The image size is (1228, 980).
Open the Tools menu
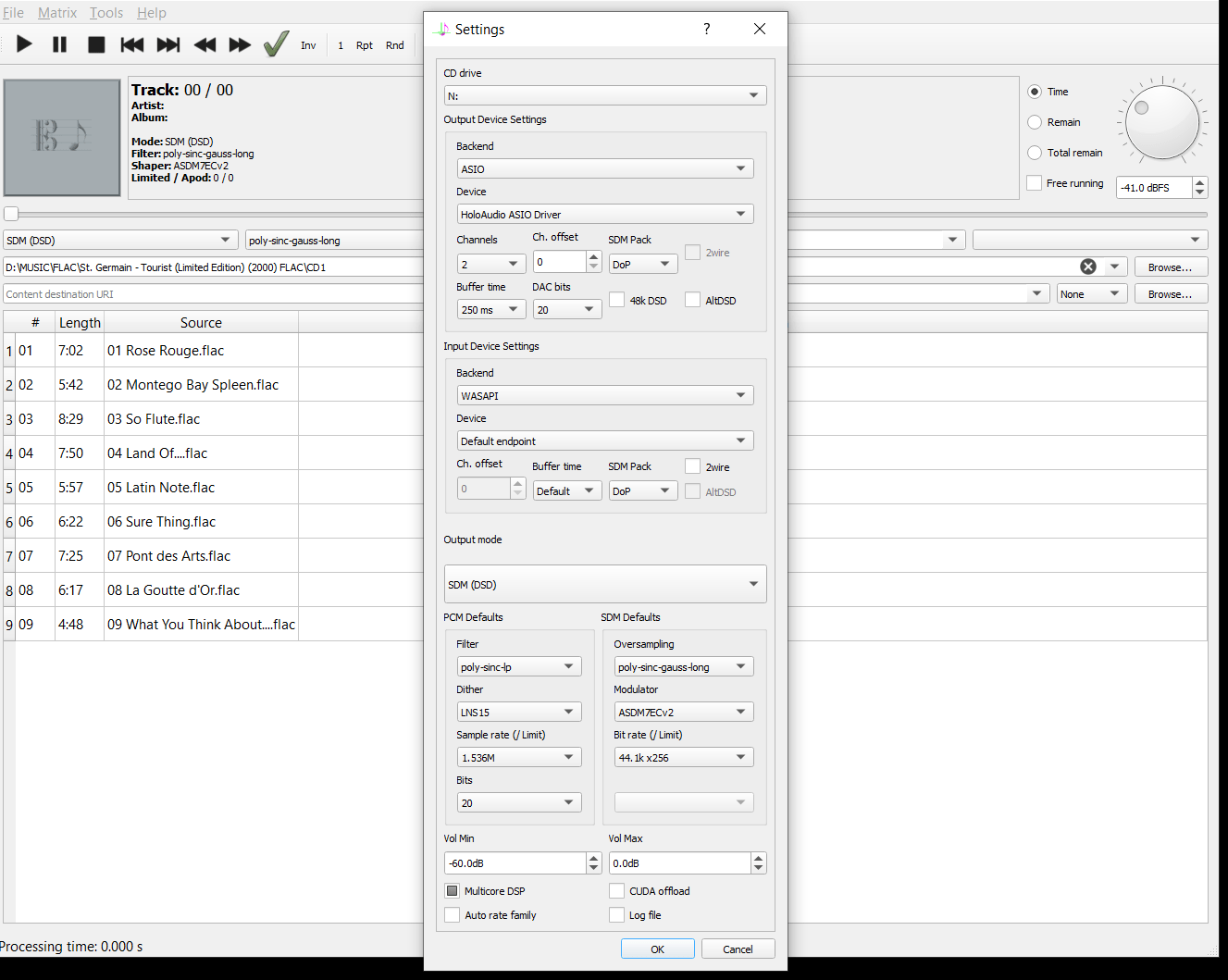[106, 13]
